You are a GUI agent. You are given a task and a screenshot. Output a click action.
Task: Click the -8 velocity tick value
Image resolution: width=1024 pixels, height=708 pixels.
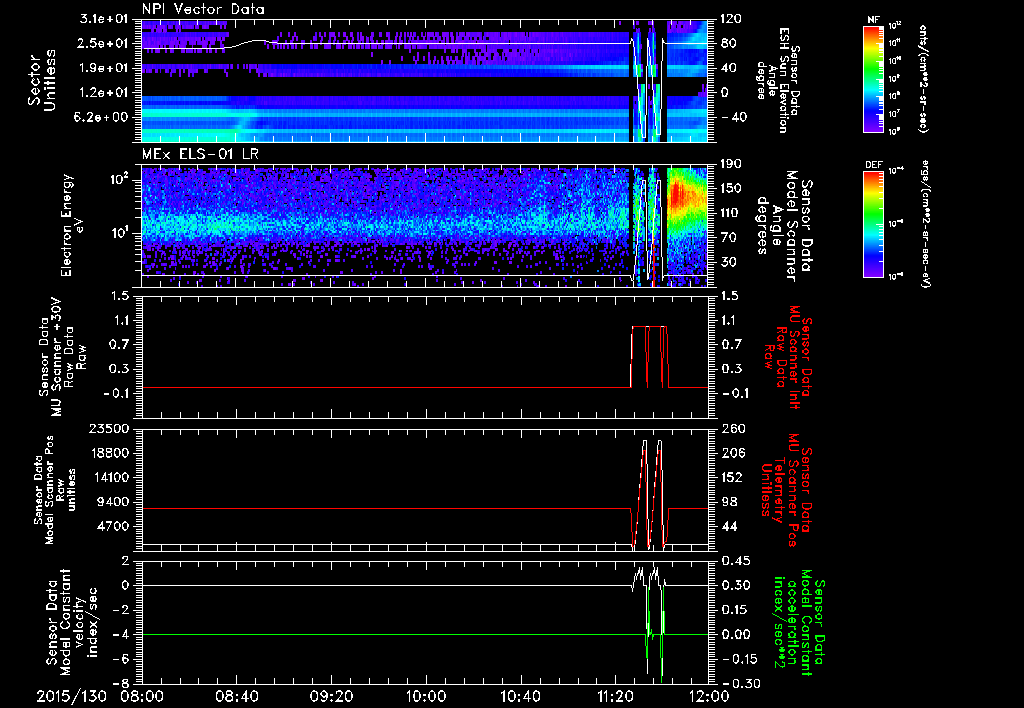pos(119,684)
